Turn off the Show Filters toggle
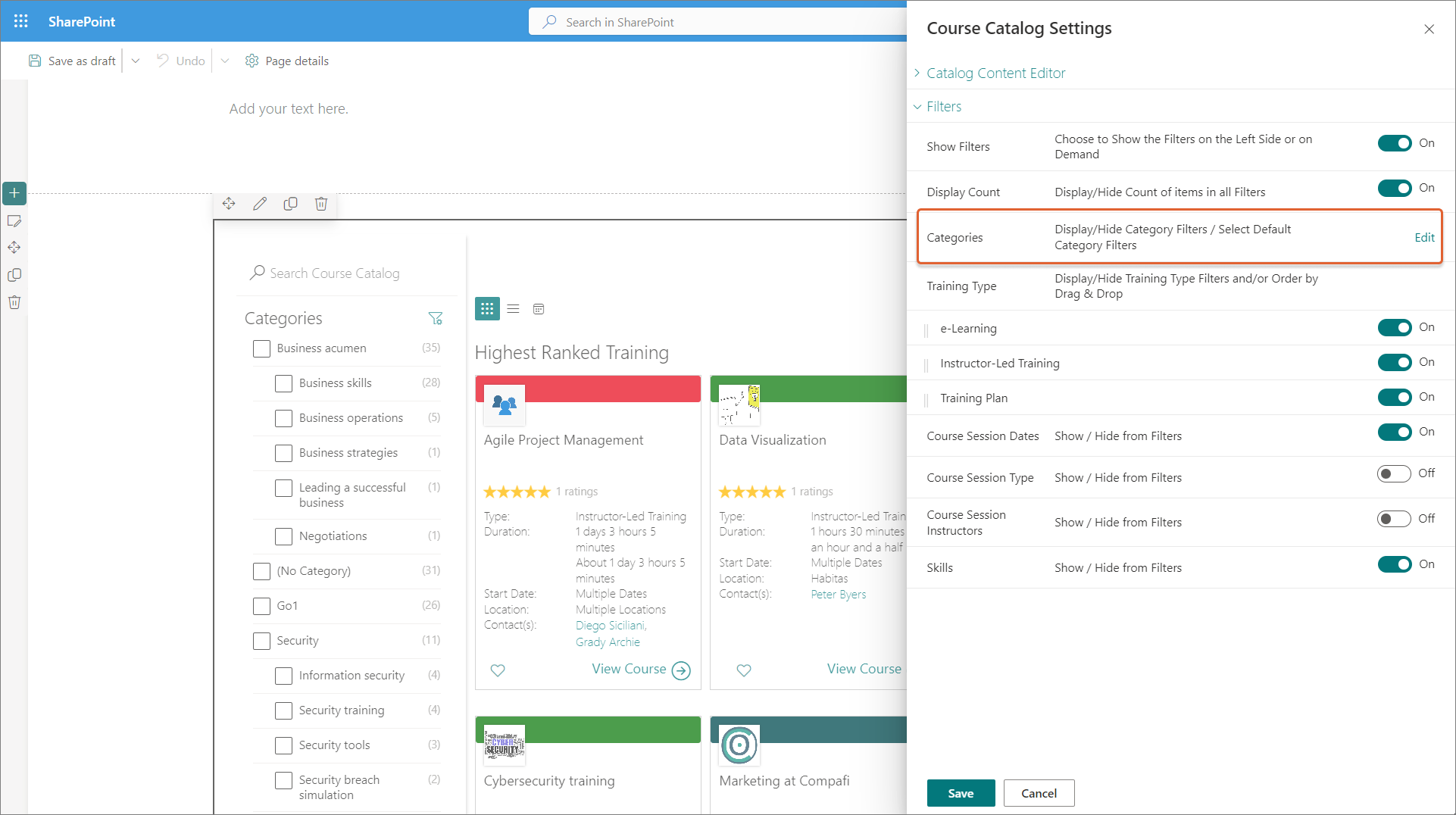Image resolution: width=1456 pixels, height=815 pixels. (1394, 143)
